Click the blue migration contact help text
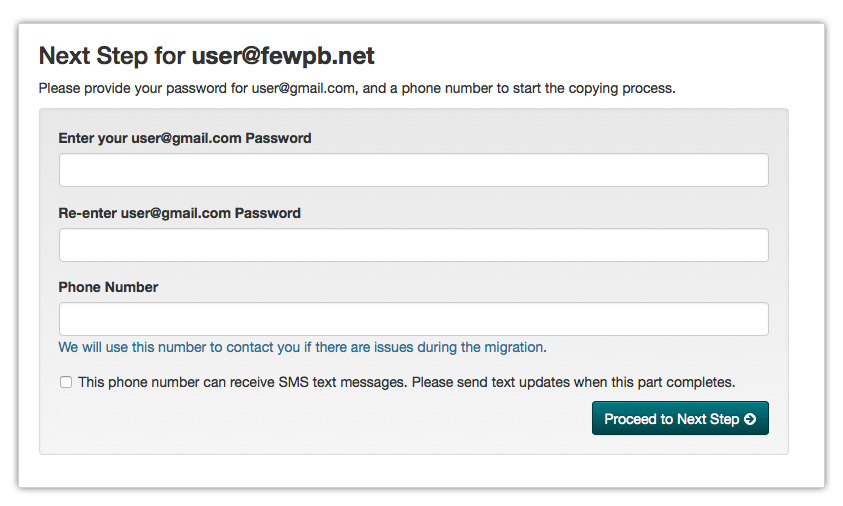The width and height of the screenshot is (843, 506). (x=302, y=347)
